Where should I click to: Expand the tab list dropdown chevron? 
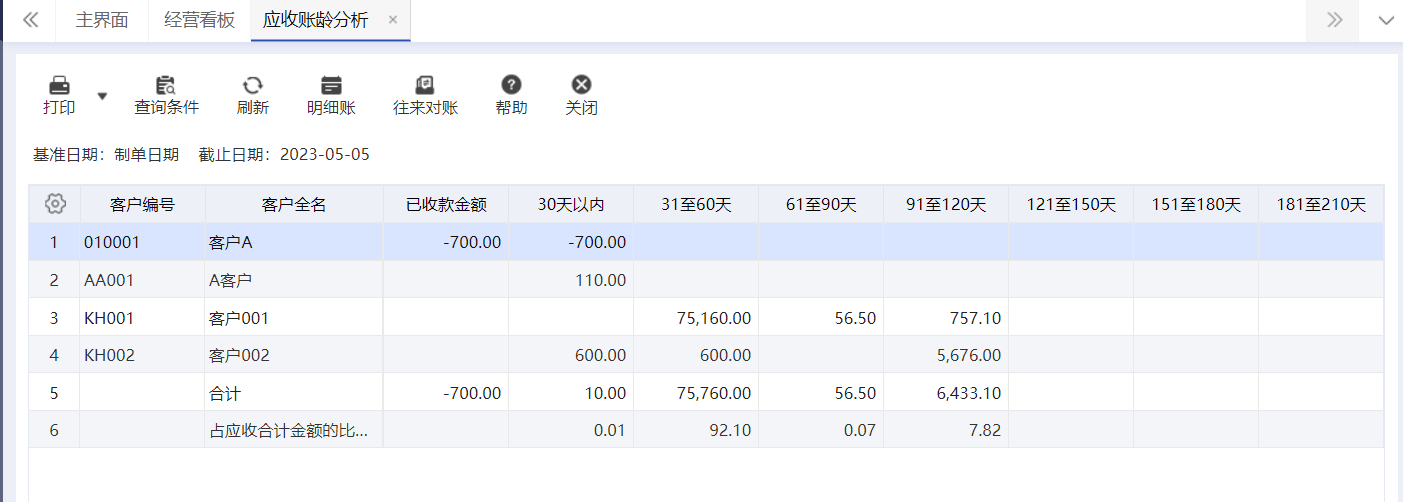pyautogui.click(x=1386, y=21)
